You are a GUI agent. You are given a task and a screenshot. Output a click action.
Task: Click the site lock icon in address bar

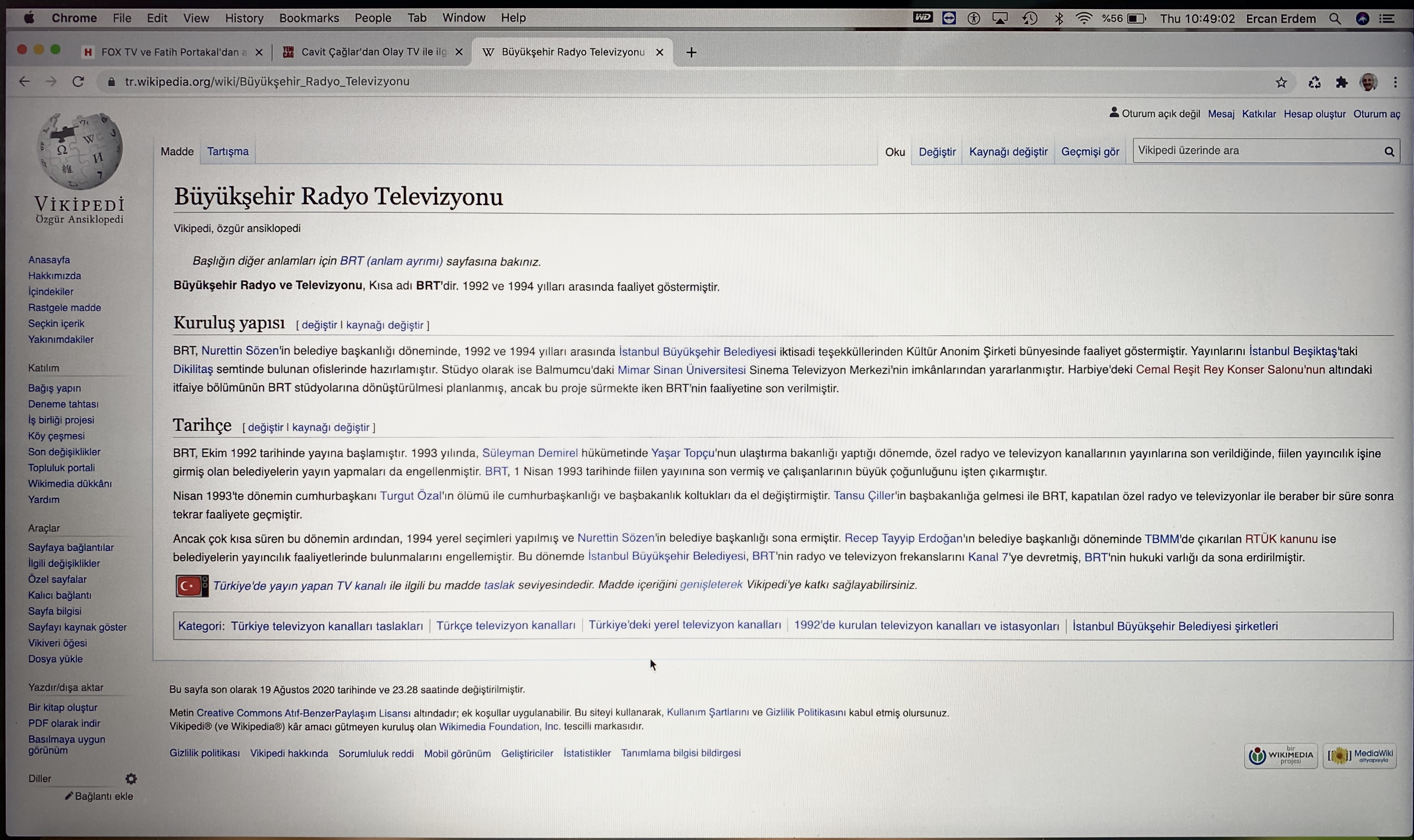point(112,82)
